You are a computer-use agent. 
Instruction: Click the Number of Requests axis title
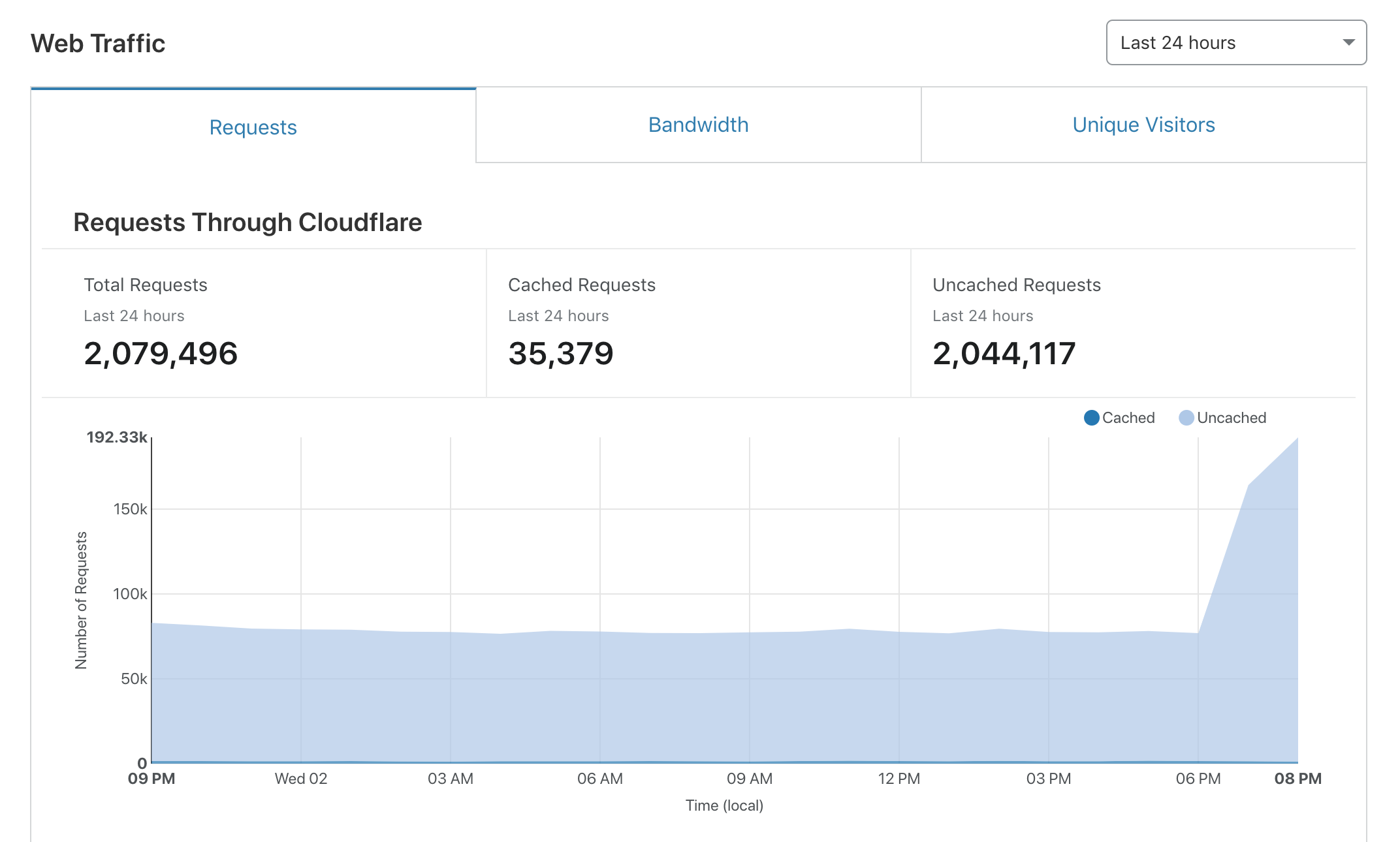81,600
